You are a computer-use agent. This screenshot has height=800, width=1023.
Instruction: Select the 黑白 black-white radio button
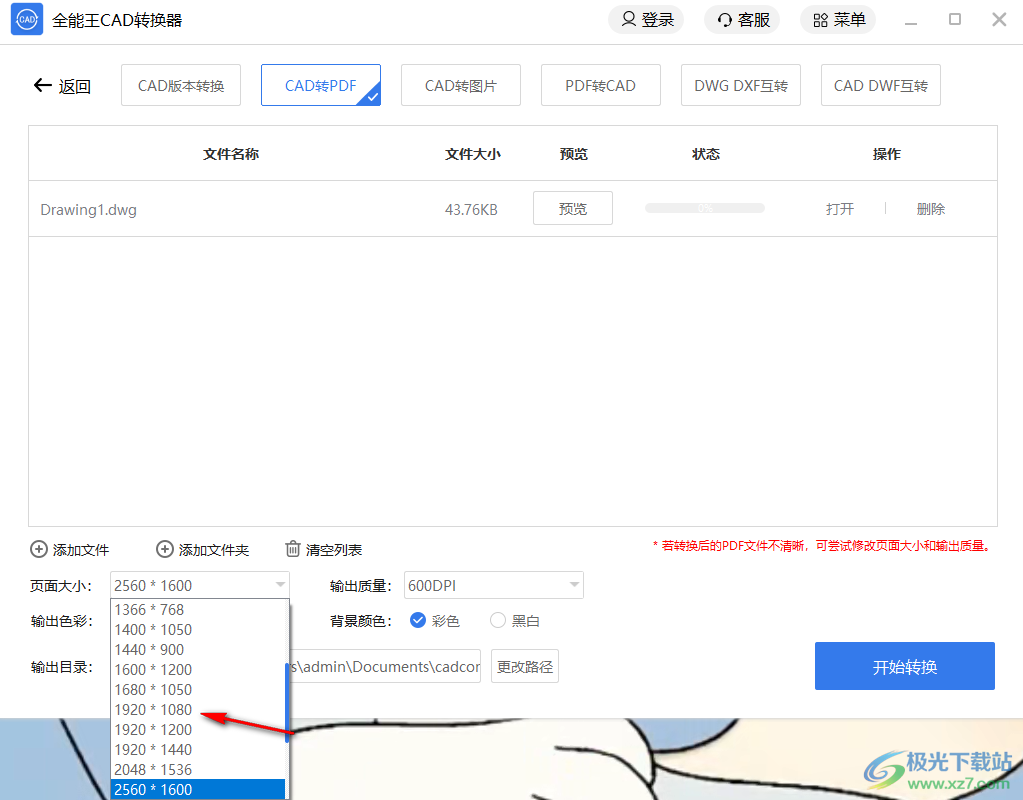pos(498,620)
